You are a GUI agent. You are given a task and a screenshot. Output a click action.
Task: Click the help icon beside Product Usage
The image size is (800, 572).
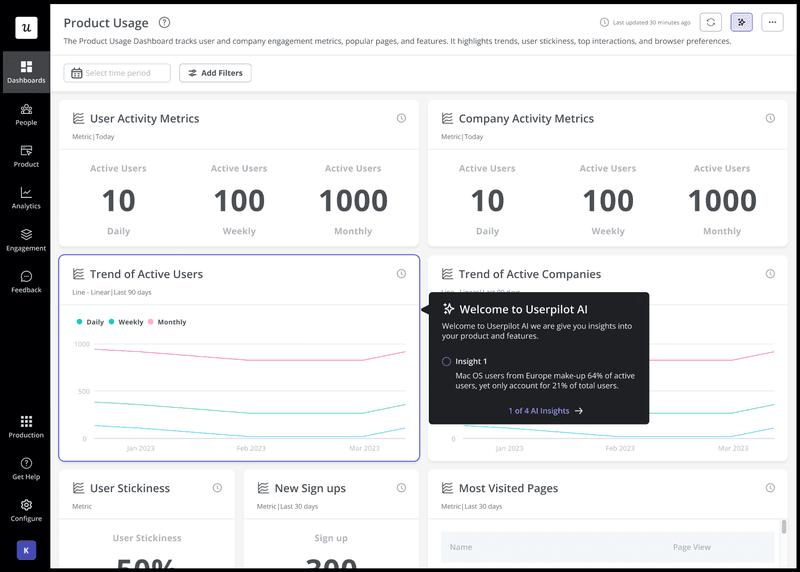[164, 22]
